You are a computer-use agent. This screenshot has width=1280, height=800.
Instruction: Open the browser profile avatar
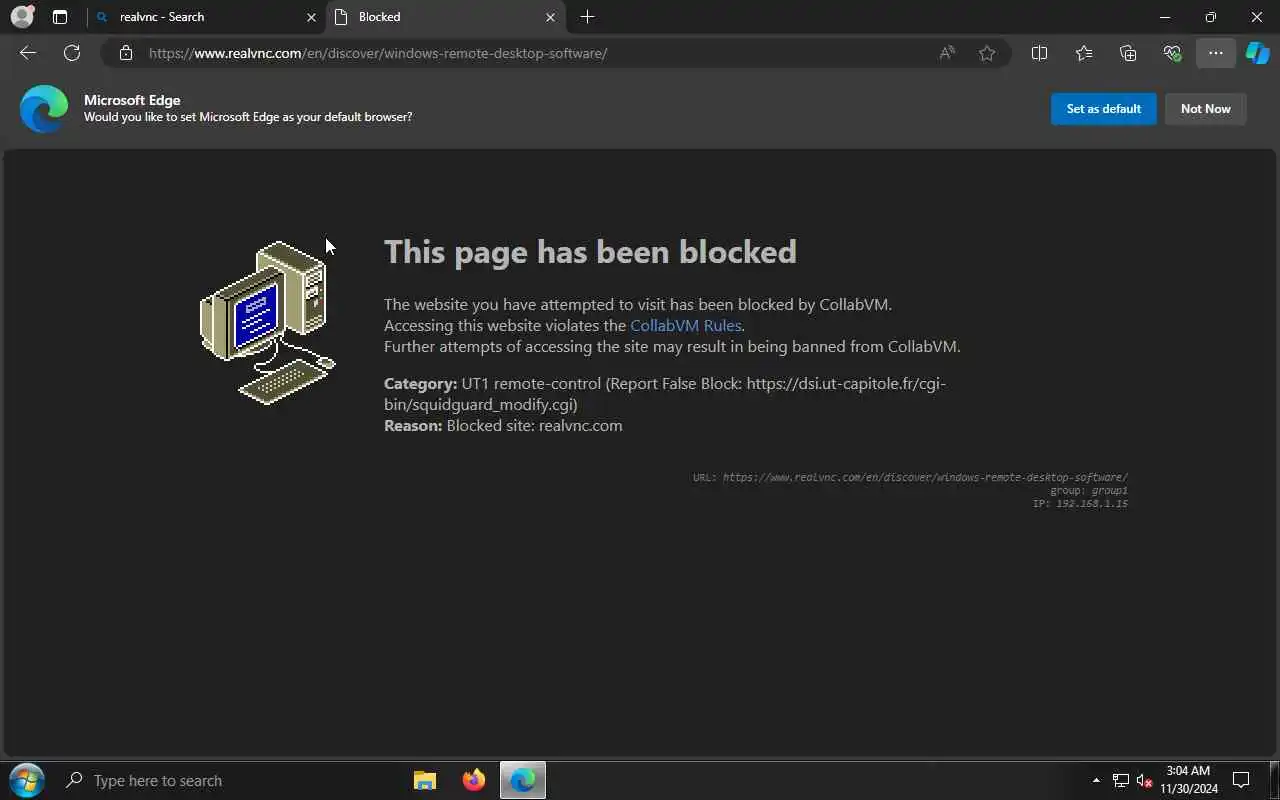click(22, 17)
